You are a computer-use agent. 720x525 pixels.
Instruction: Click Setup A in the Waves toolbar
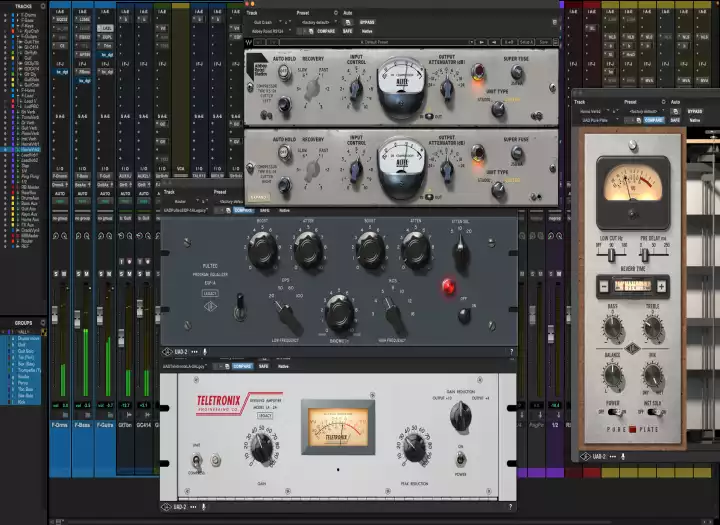[526, 42]
